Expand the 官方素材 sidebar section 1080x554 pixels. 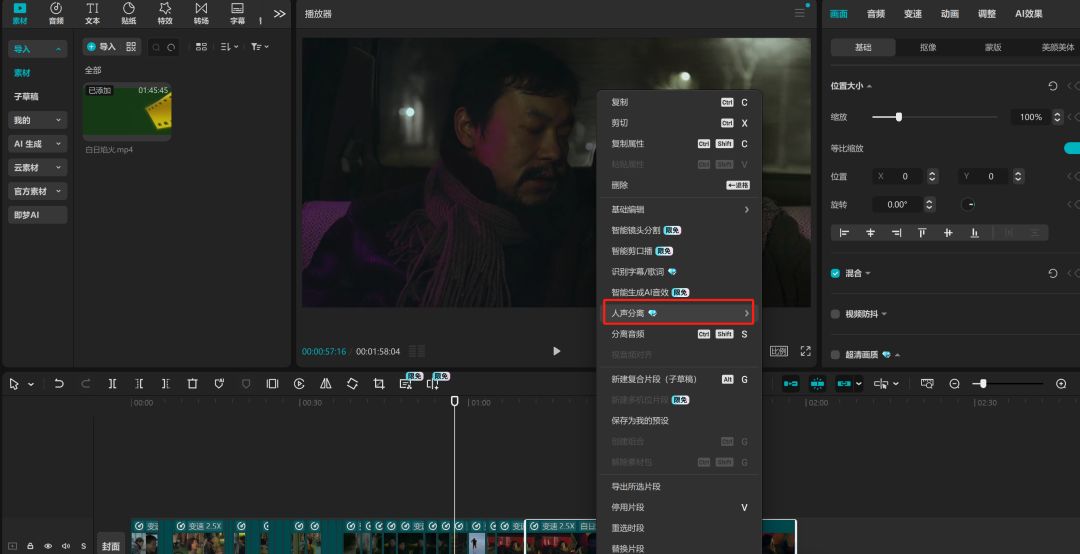58,191
